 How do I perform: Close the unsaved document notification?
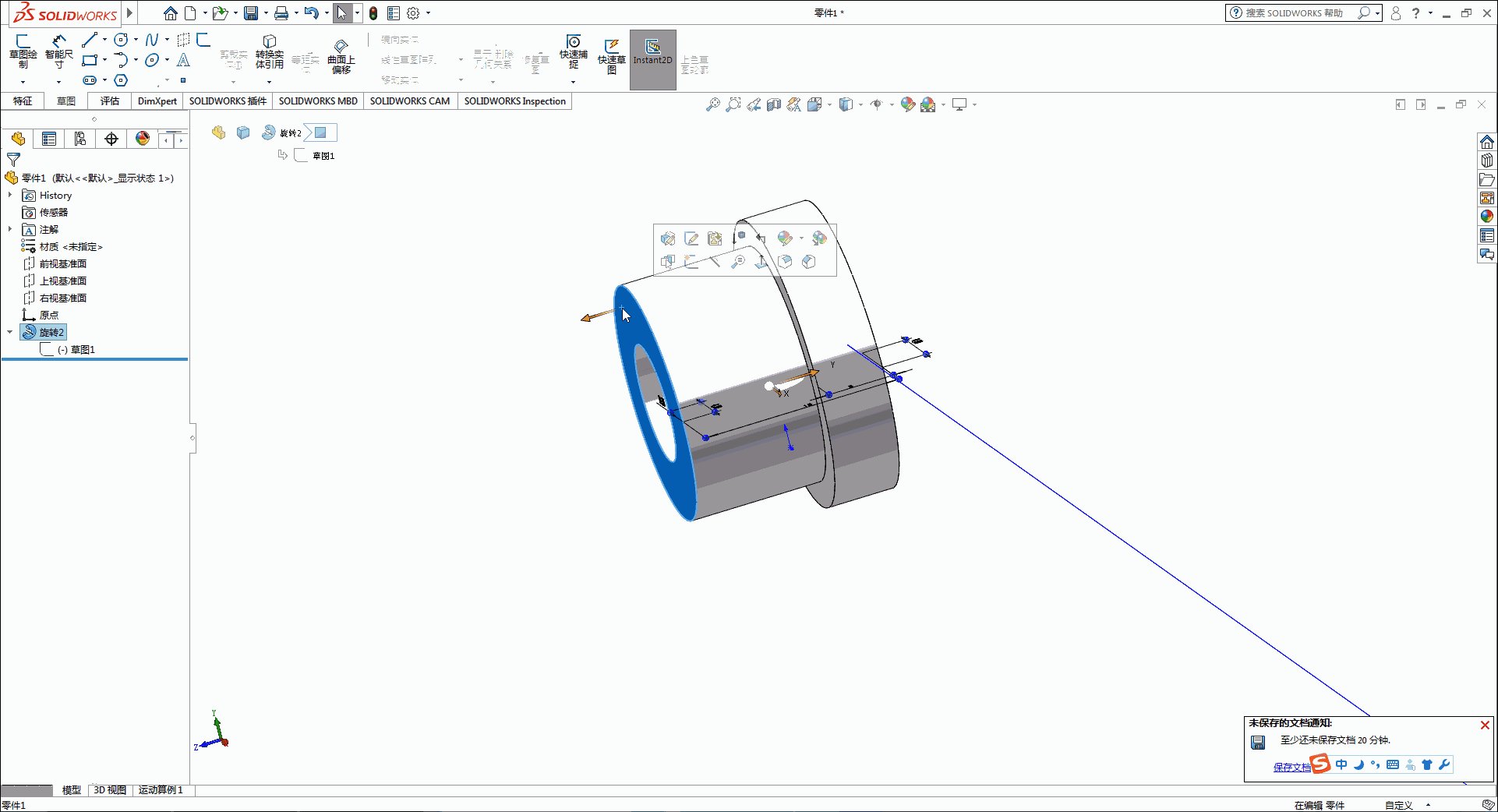[1485, 726]
